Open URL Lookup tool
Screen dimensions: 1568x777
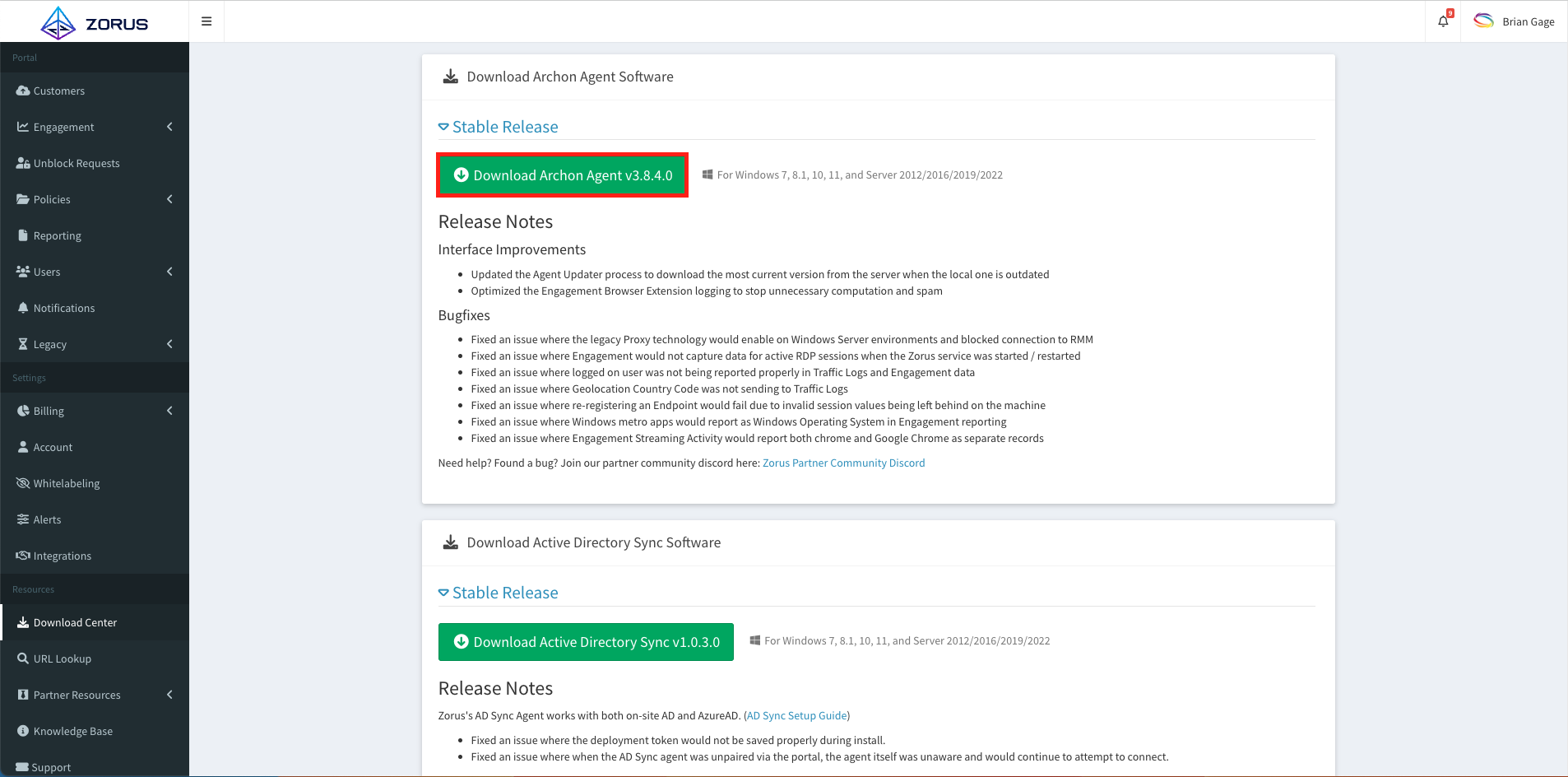tap(62, 658)
